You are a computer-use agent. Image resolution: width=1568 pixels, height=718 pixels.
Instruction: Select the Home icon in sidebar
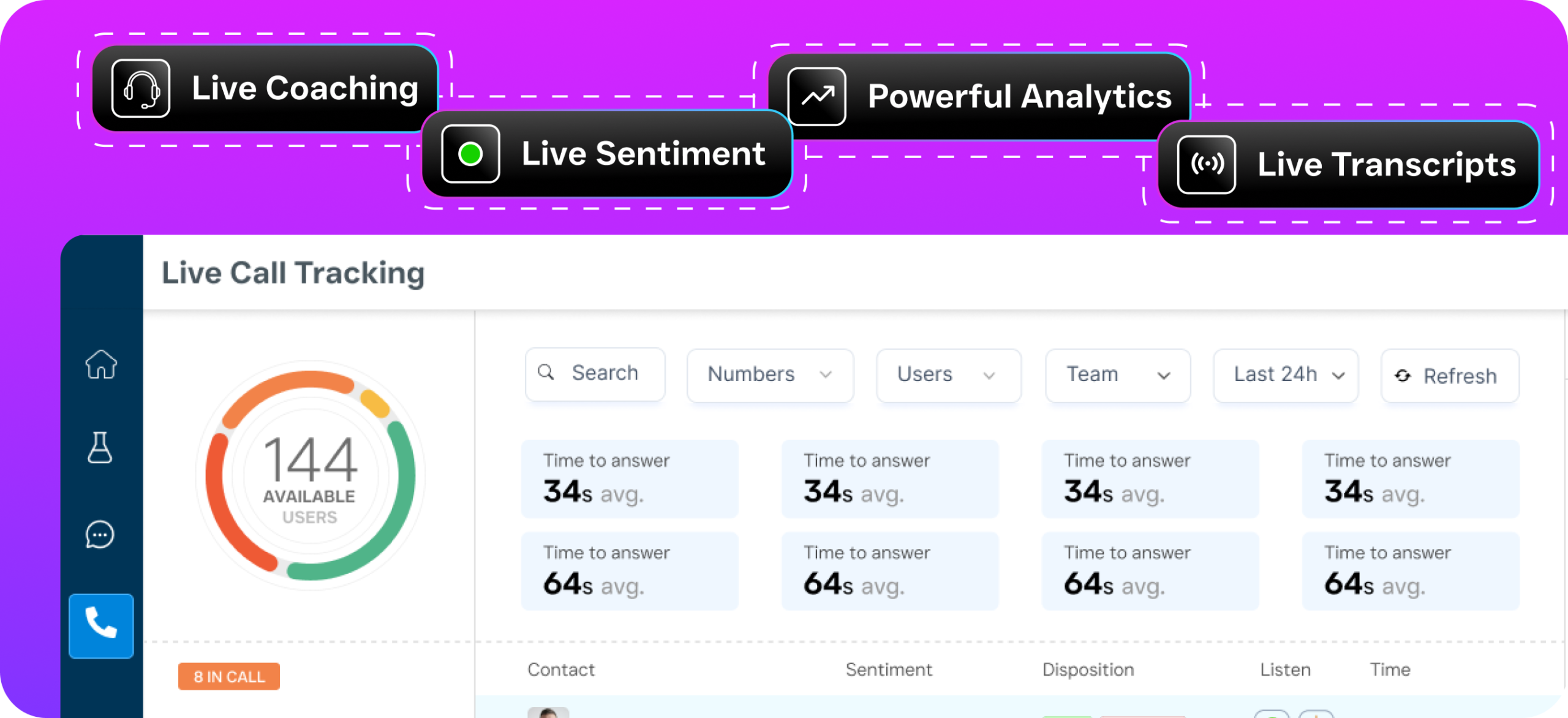102,364
